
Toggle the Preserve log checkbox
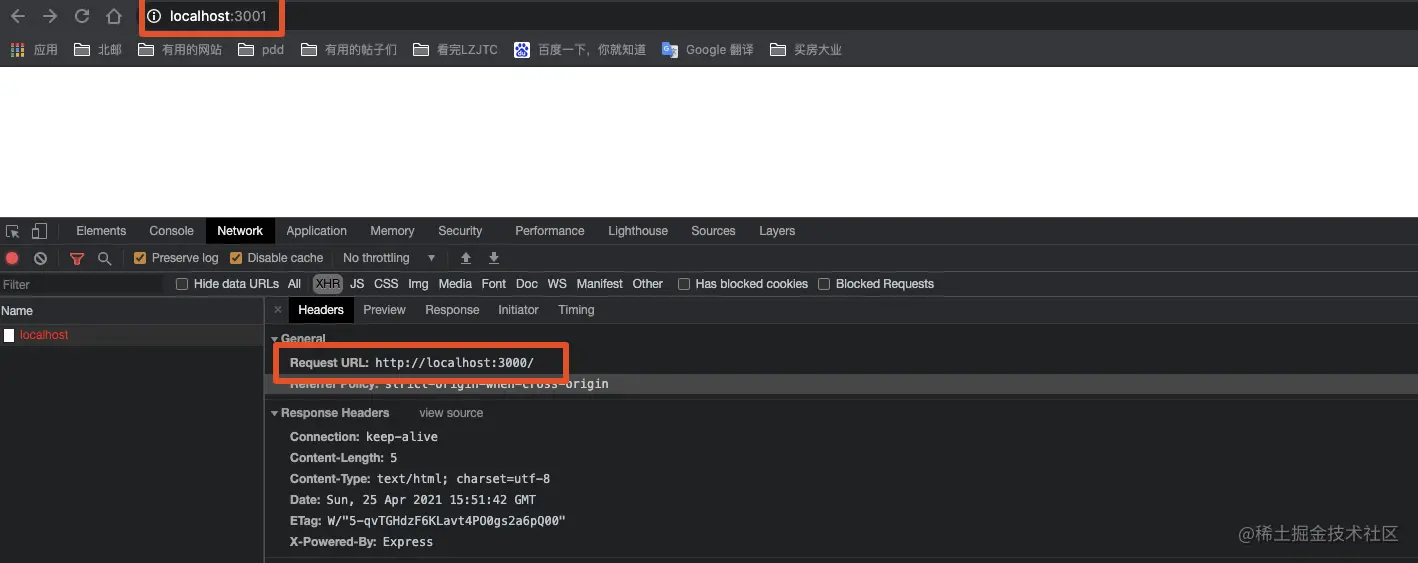[x=140, y=258]
